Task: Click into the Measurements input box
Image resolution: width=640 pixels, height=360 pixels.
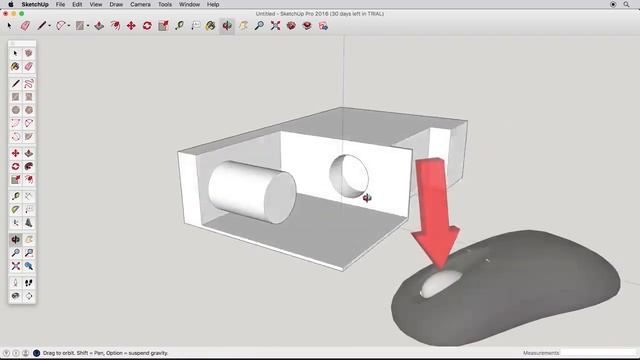Action: coord(598,353)
